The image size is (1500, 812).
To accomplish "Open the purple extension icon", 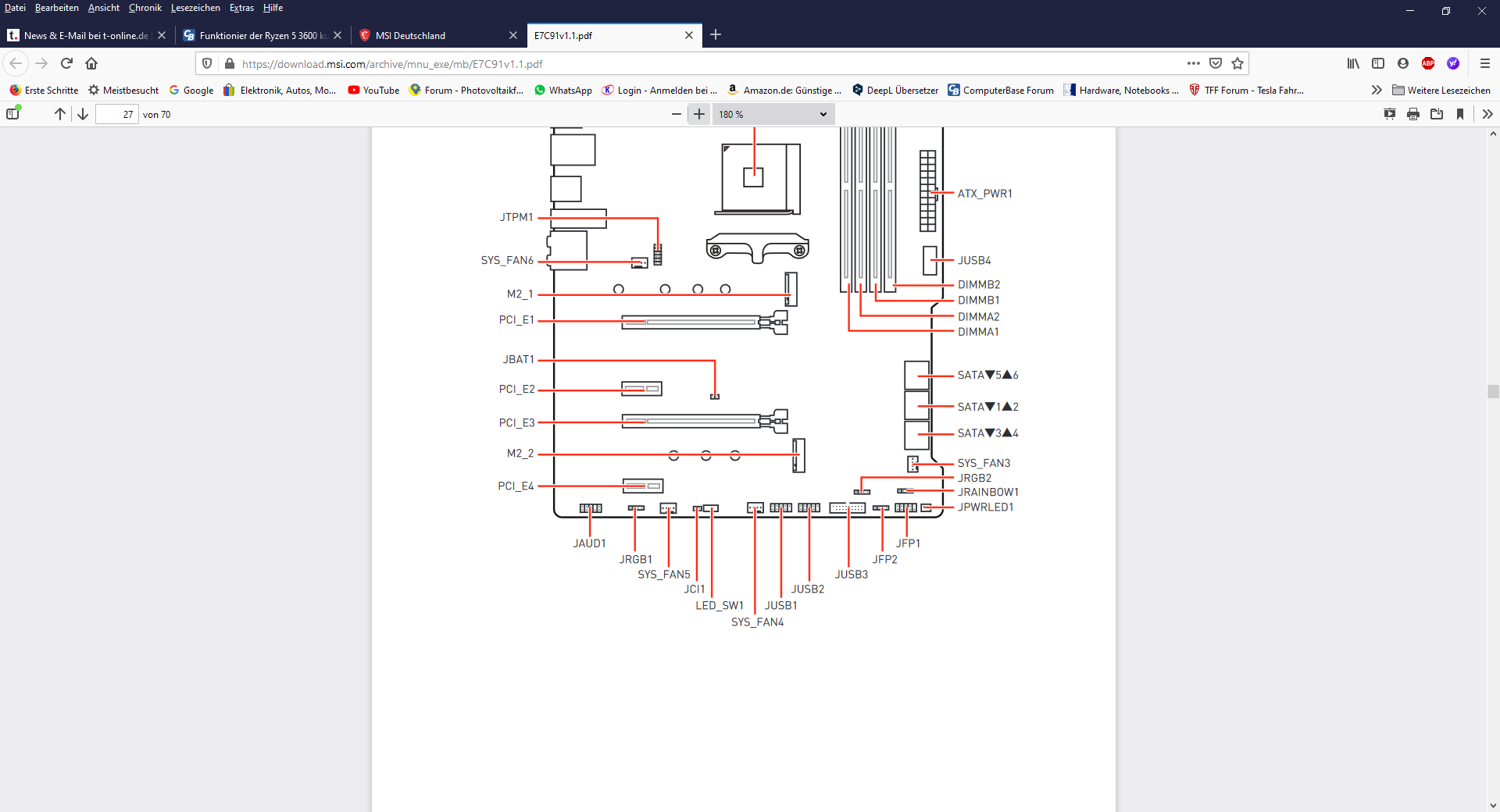I will click(x=1453, y=63).
